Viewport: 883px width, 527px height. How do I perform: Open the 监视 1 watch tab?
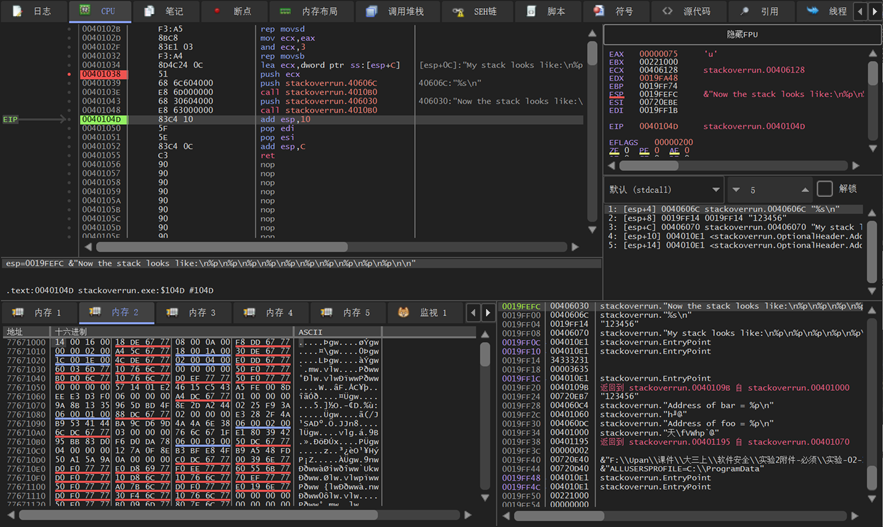click(423, 312)
